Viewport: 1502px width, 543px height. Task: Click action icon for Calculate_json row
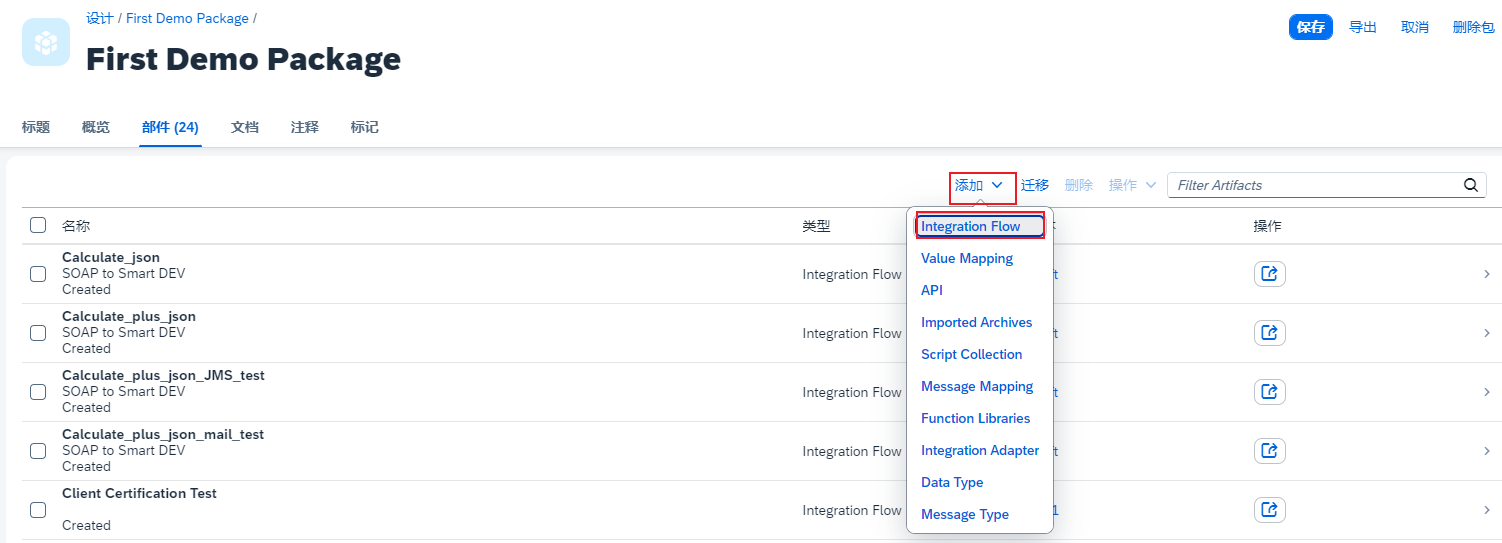coord(1270,274)
